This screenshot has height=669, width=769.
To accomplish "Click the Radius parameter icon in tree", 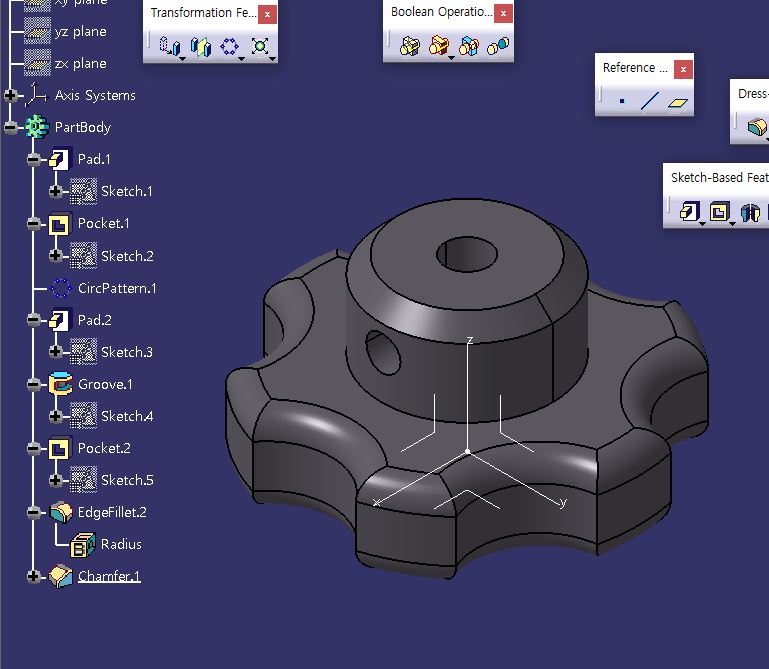I will point(83,544).
